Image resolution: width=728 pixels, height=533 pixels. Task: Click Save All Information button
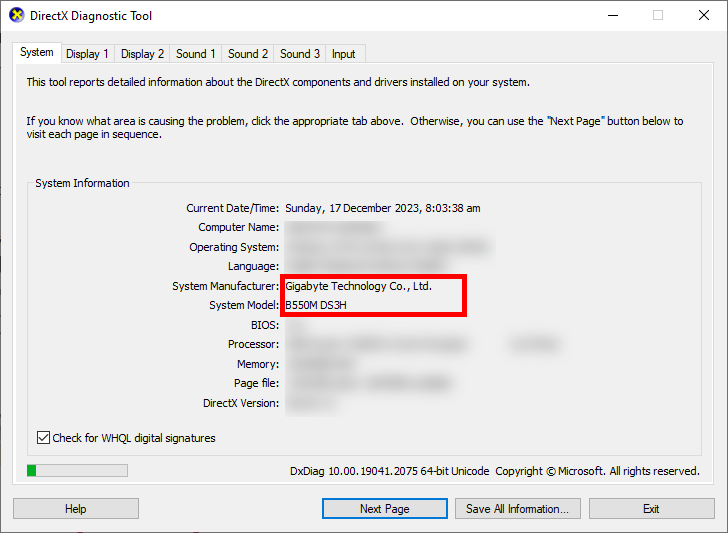point(518,508)
